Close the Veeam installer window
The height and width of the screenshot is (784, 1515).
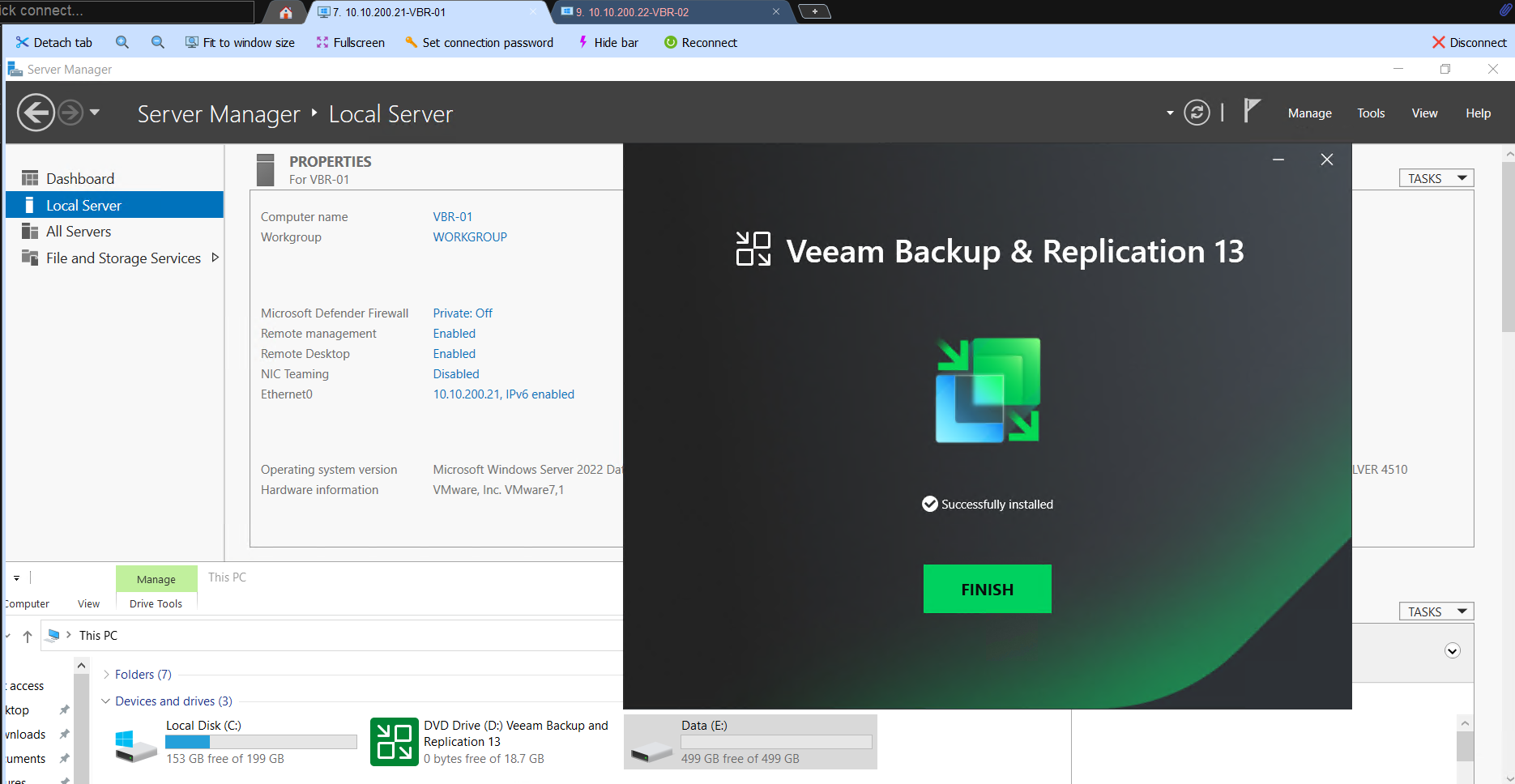pyautogui.click(x=1327, y=160)
